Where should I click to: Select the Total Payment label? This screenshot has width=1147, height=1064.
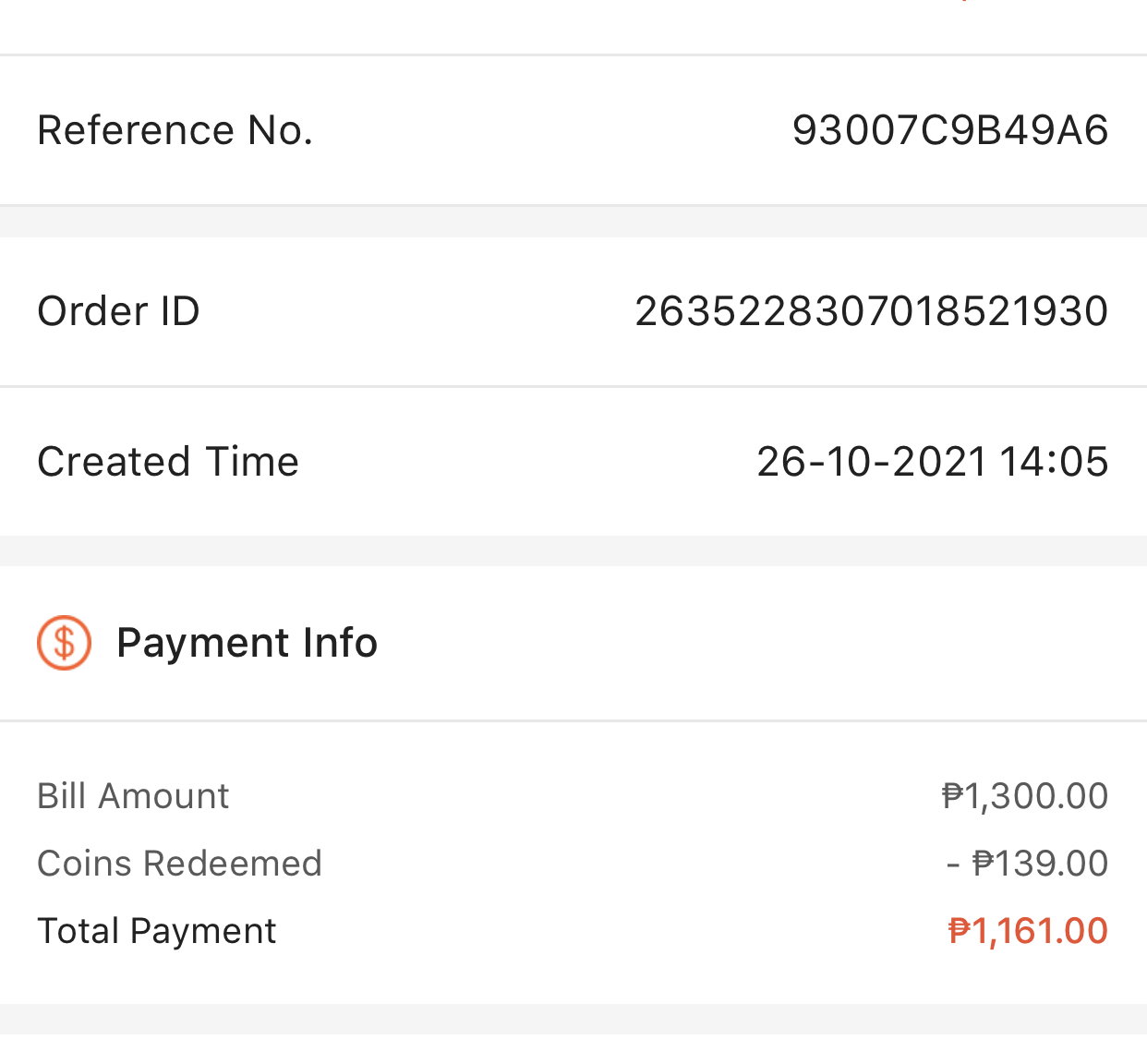[157, 931]
